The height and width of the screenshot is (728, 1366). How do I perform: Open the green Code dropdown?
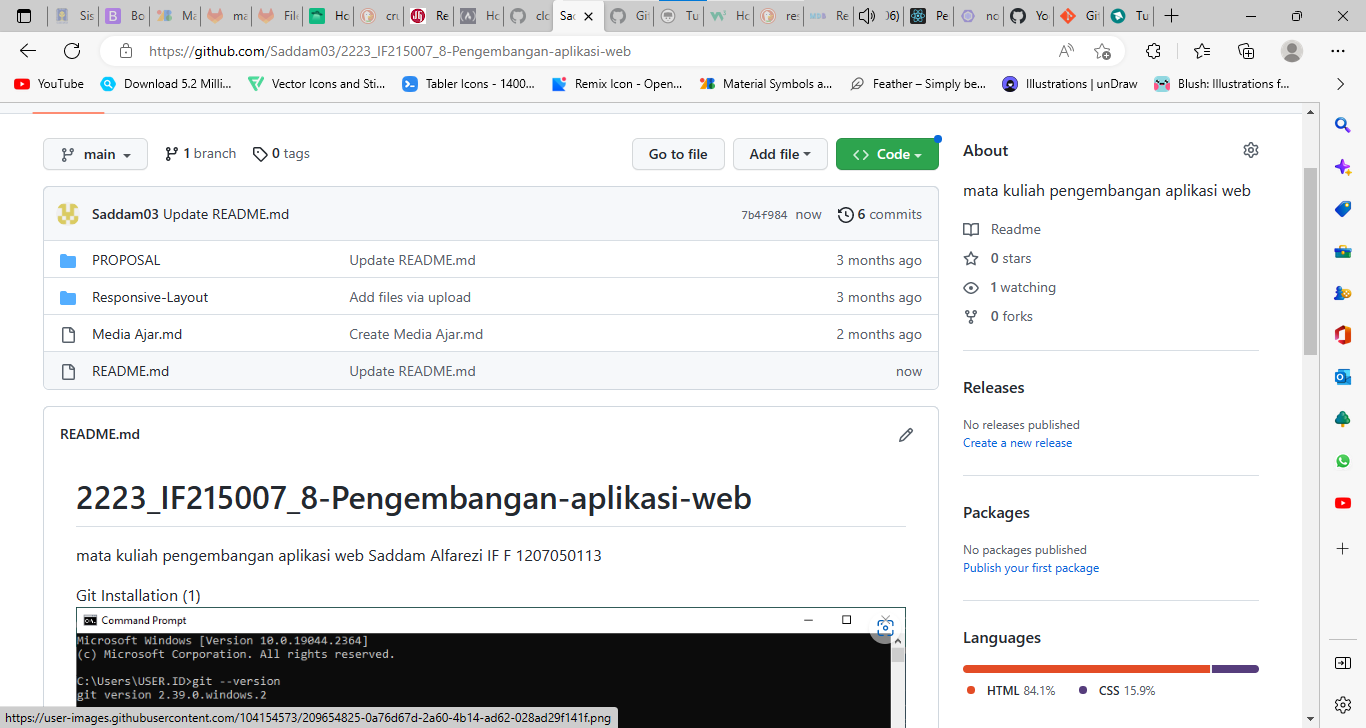point(887,154)
